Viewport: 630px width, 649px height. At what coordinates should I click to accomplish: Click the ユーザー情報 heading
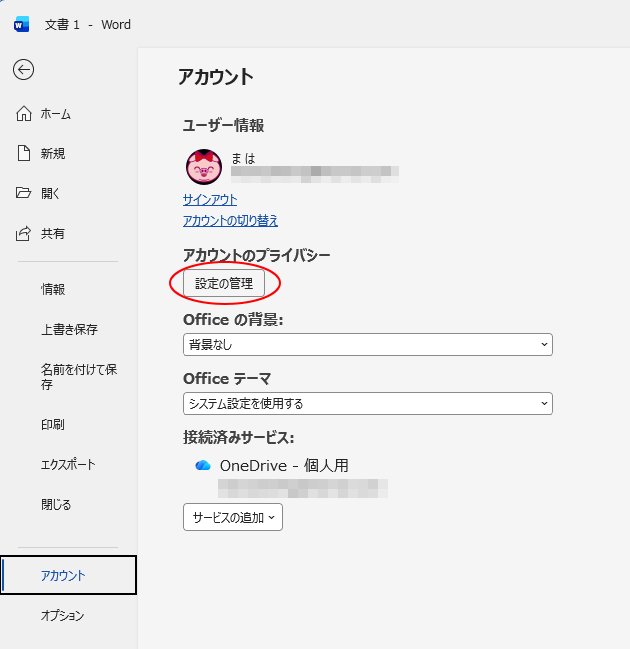224,125
